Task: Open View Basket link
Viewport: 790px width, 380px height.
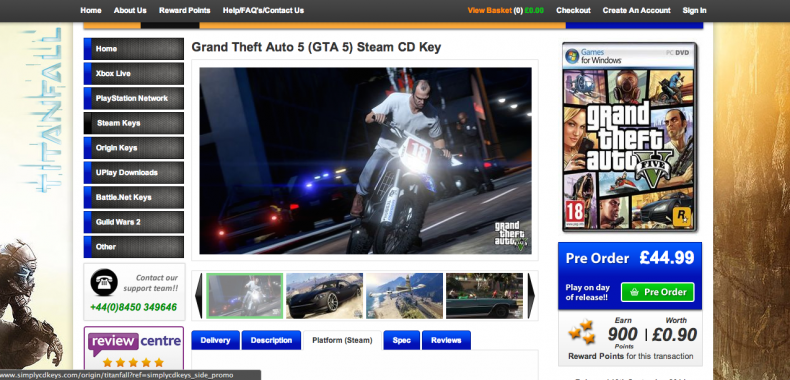Action: coord(489,10)
